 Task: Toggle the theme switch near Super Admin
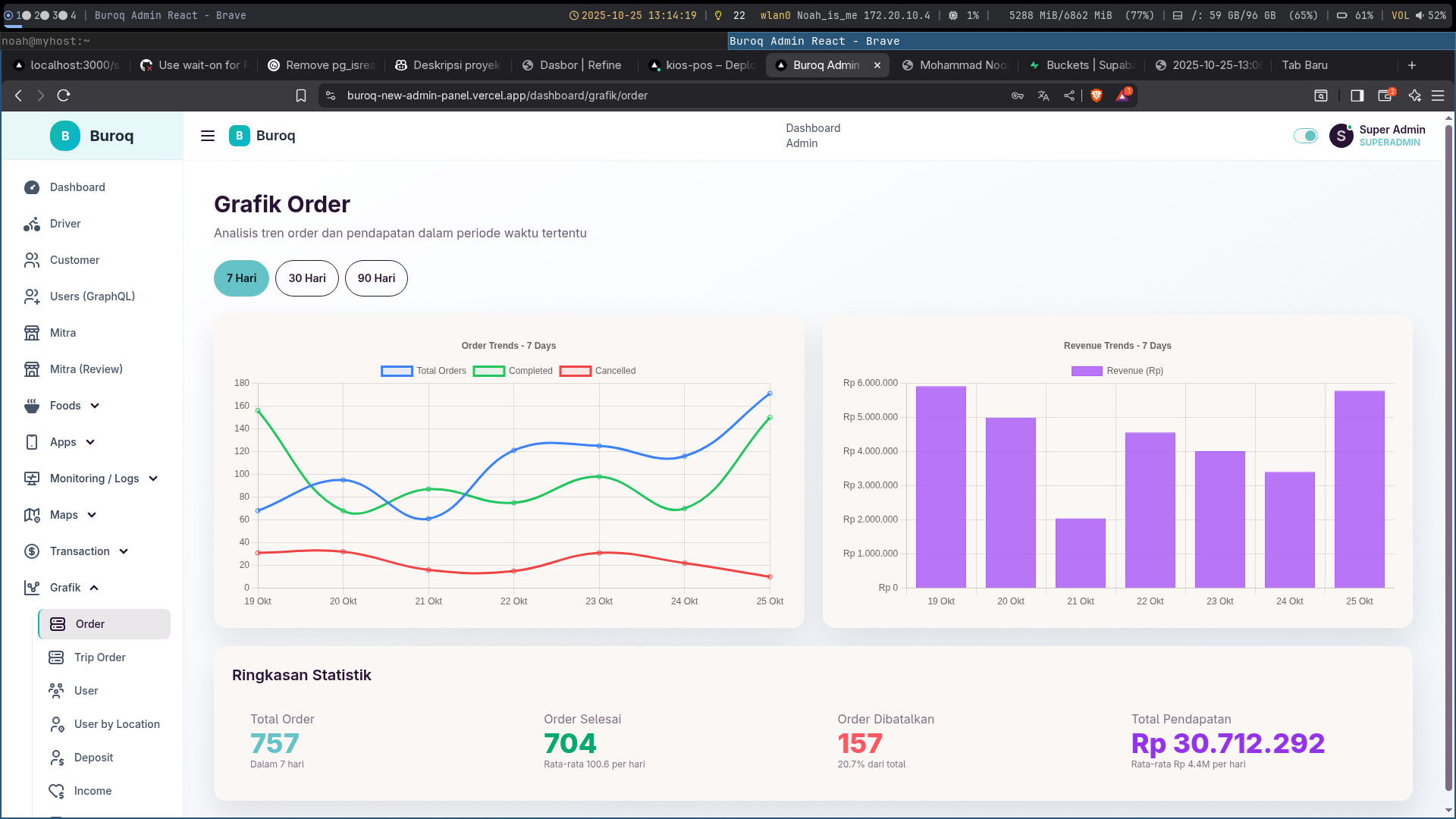tap(1305, 136)
